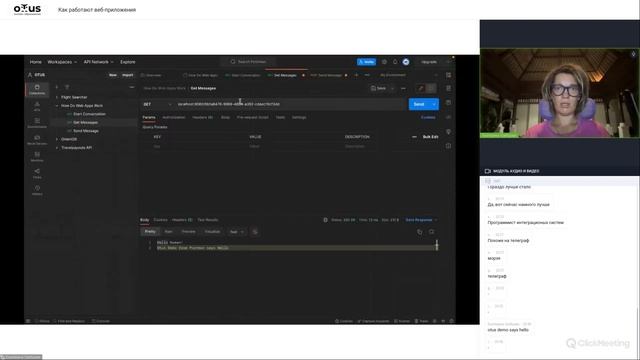Open the Save Response dropdown
This screenshot has width=640, height=360.
[x=421, y=220]
